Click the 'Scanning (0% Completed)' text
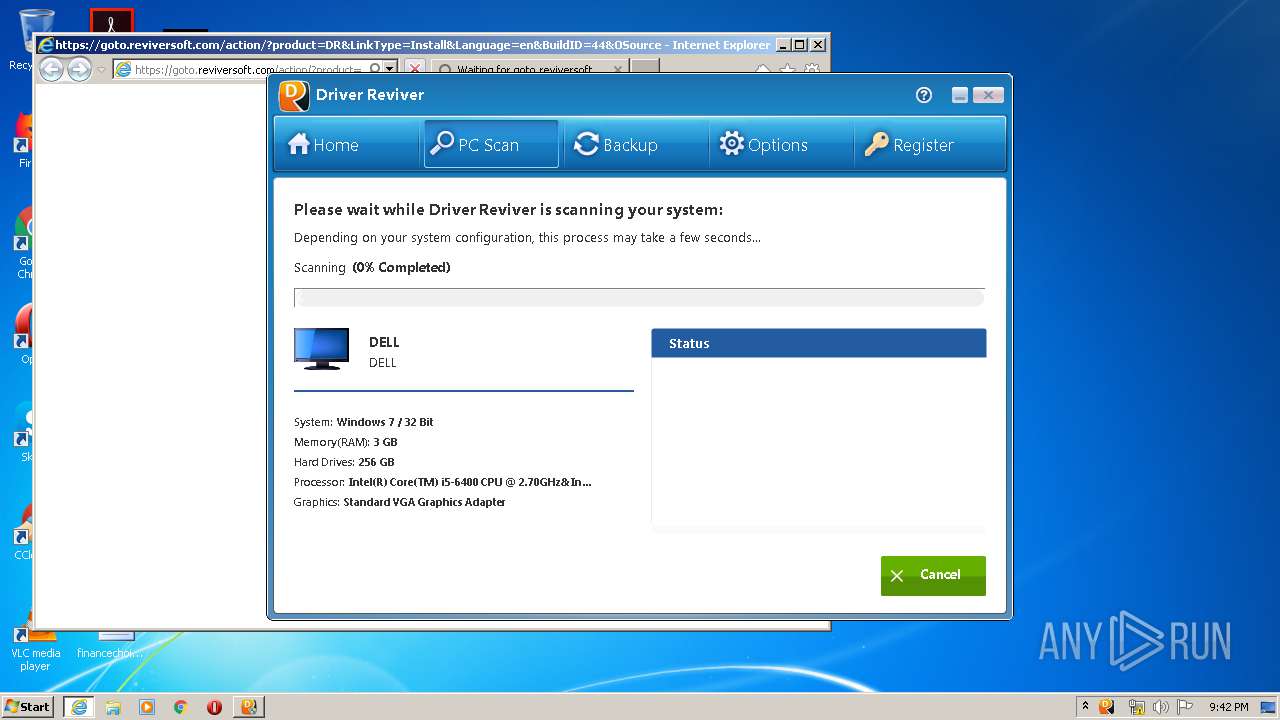The height and width of the screenshot is (720, 1280). (372, 267)
